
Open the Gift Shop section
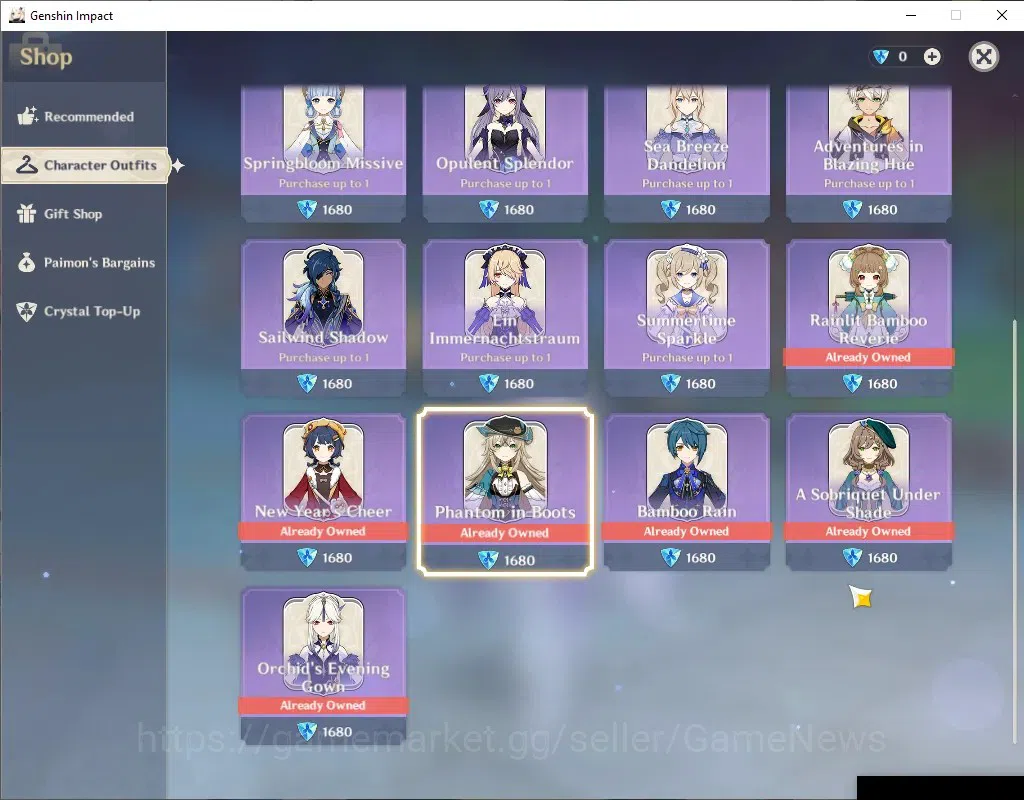84,214
